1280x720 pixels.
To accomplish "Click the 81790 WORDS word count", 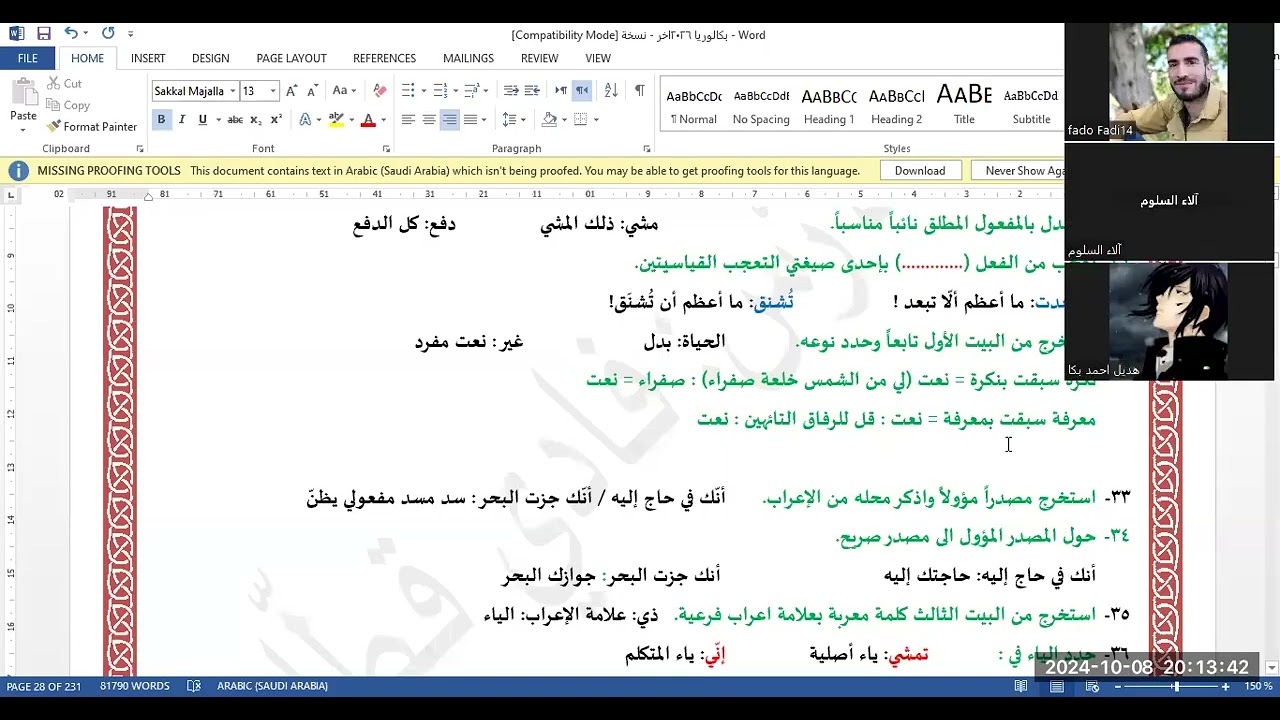I will [x=135, y=686].
